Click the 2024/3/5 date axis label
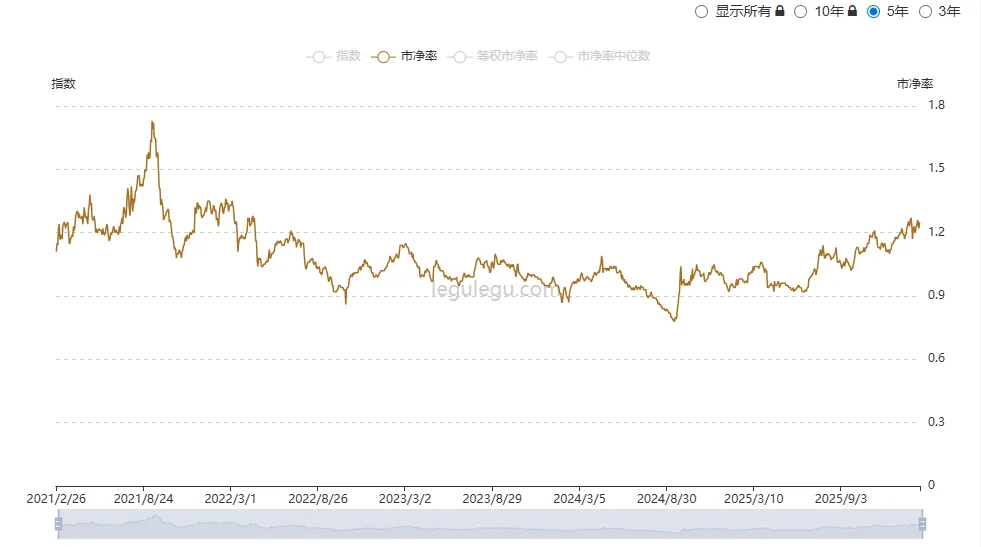The width and height of the screenshot is (981, 547). [x=579, y=499]
